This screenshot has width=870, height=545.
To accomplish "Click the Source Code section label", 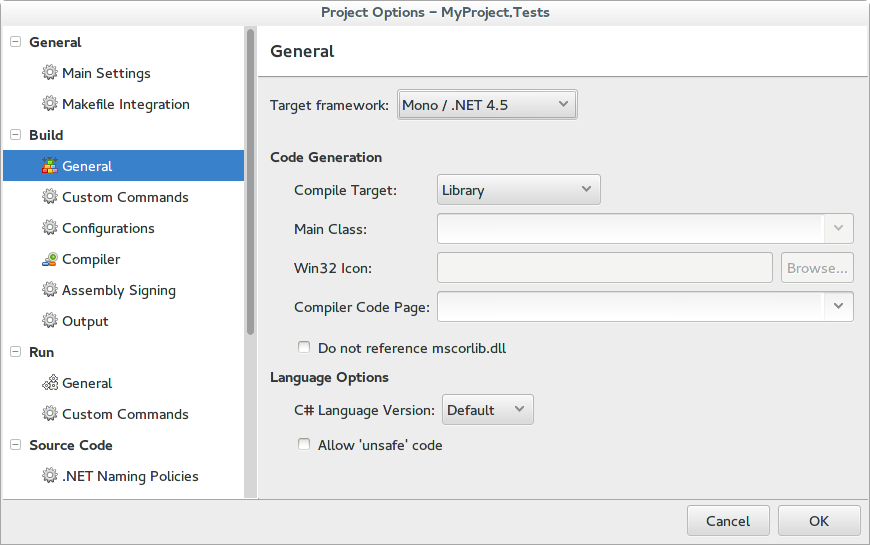I will coord(71,445).
